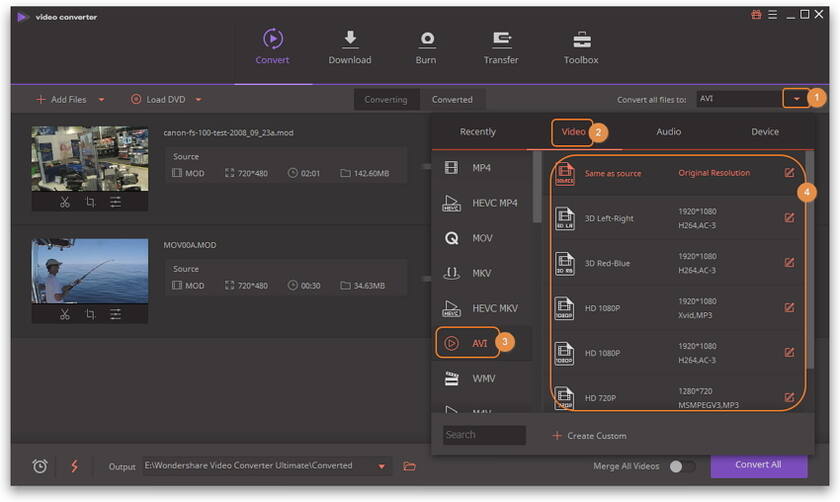This screenshot has height=502, width=840.
Task: Click file name MOV00A.MOD
Action: (x=190, y=245)
